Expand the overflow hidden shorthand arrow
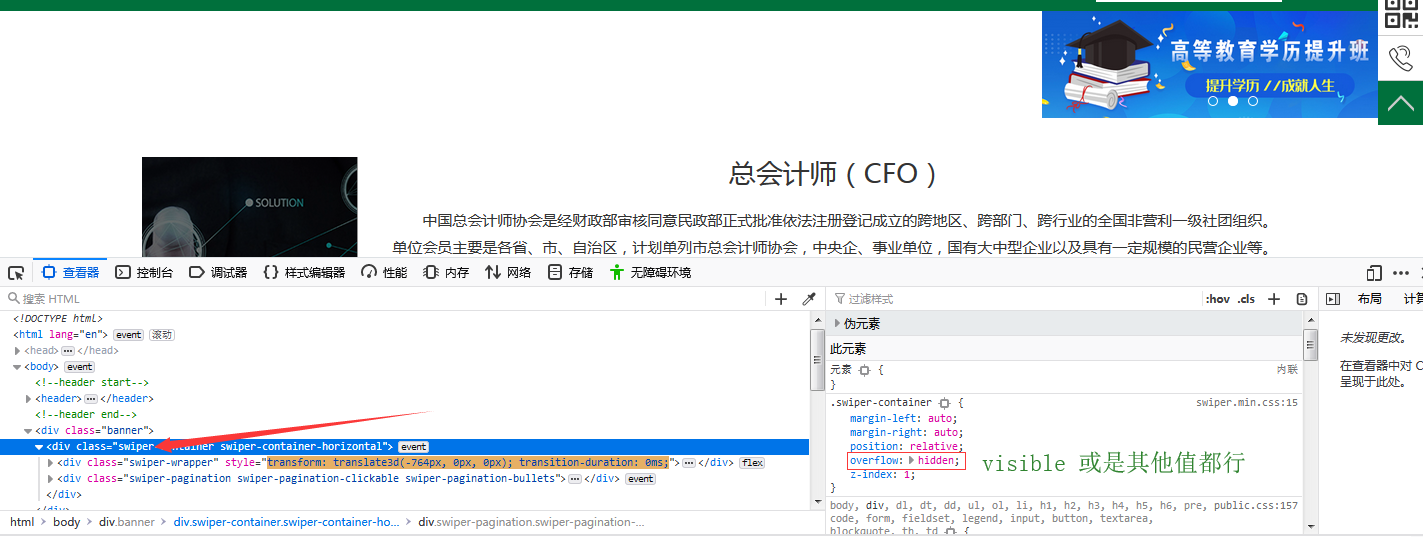 [912, 460]
